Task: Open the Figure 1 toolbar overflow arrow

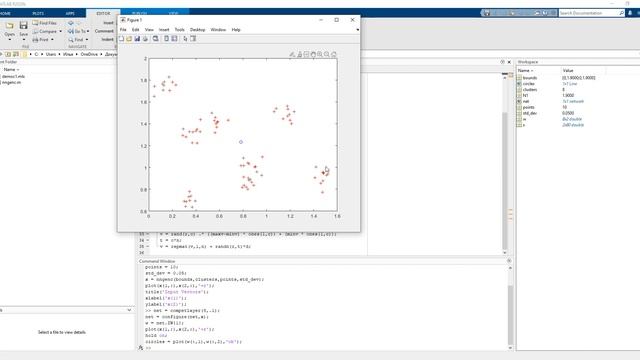Action: (x=358, y=30)
